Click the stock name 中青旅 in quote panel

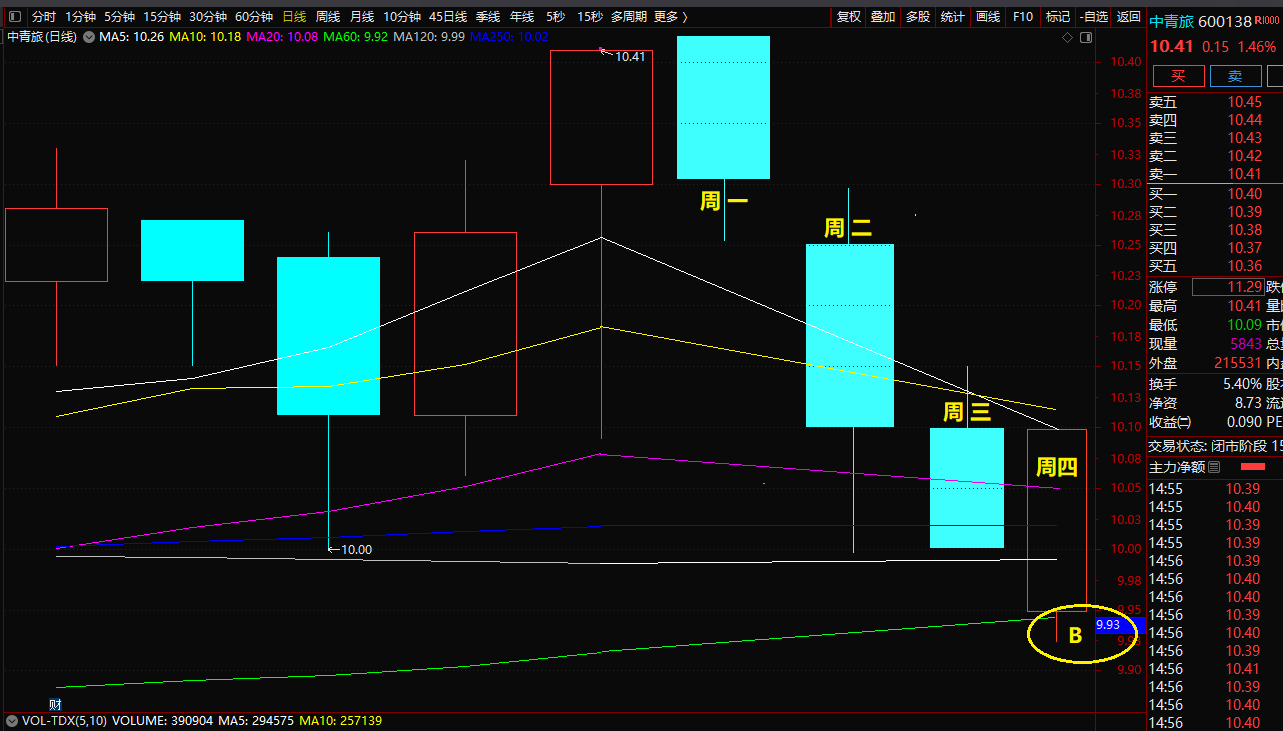tap(1170, 21)
